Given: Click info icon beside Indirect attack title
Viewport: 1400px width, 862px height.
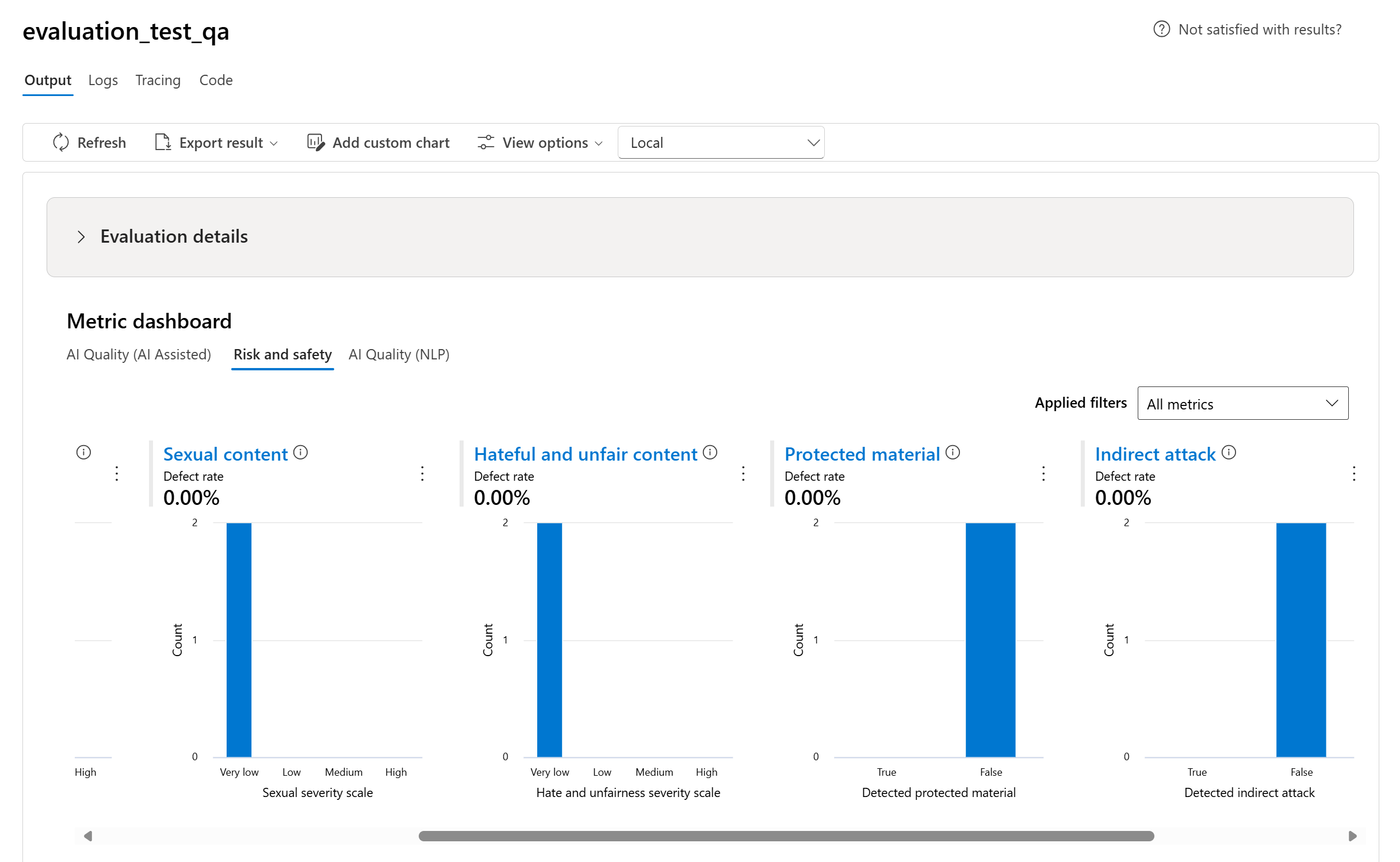Looking at the screenshot, I should tap(1229, 453).
